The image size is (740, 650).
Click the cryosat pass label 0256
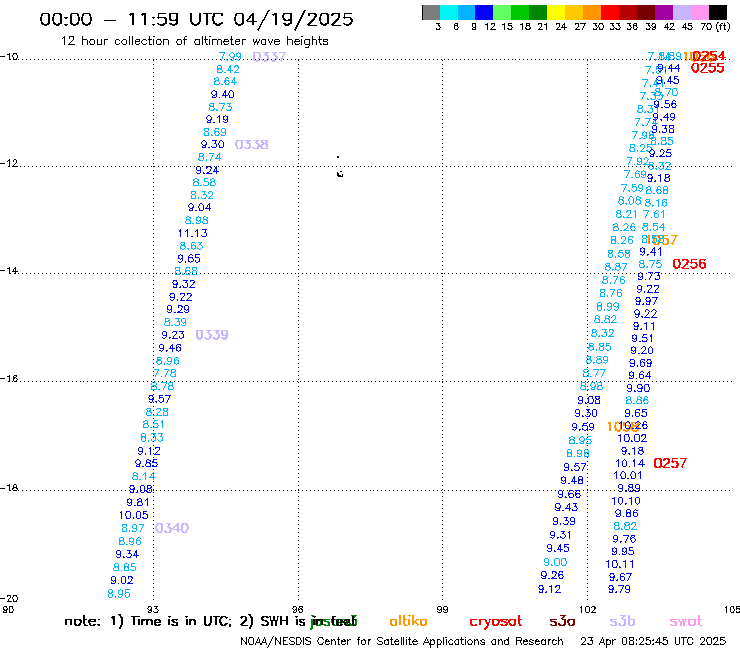pyautogui.click(x=689, y=264)
